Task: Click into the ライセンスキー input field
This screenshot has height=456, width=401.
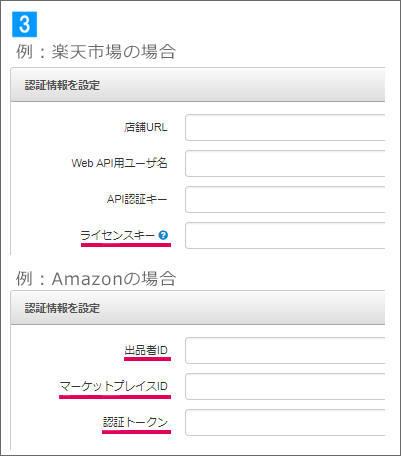Action: (285, 235)
